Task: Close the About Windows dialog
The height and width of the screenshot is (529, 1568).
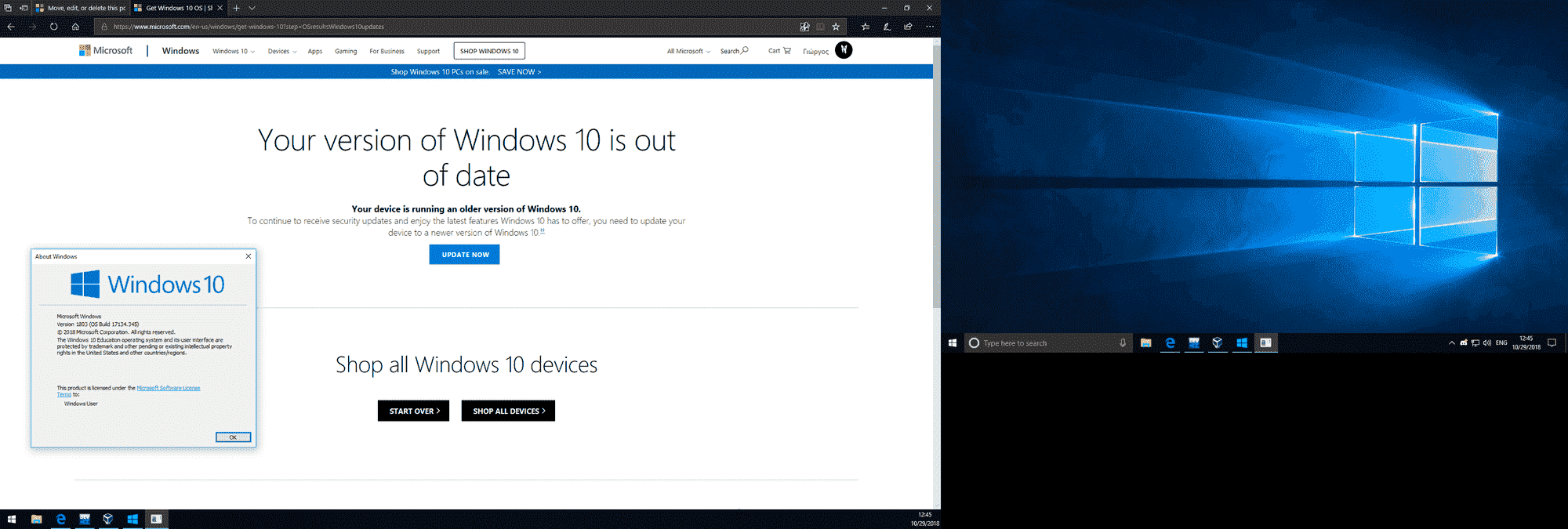Action: [x=249, y=256]
